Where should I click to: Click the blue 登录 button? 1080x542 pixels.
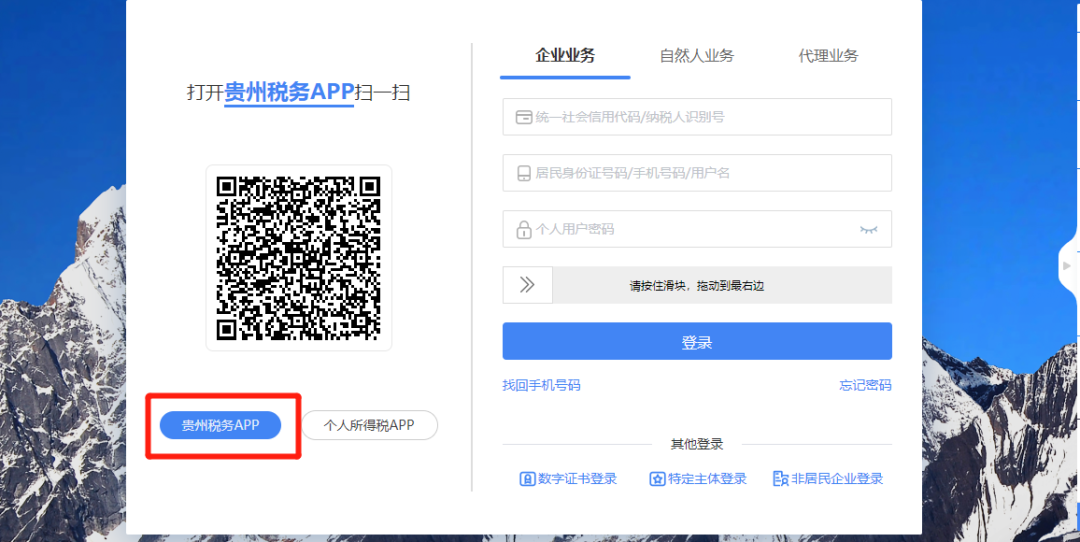coord(697,341)
